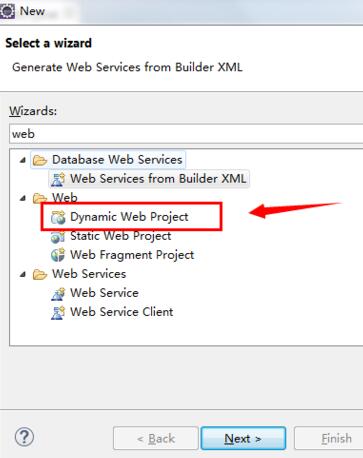Collapse the Web category arrow
Screen dimensions: 363x458
coord(23,198)
